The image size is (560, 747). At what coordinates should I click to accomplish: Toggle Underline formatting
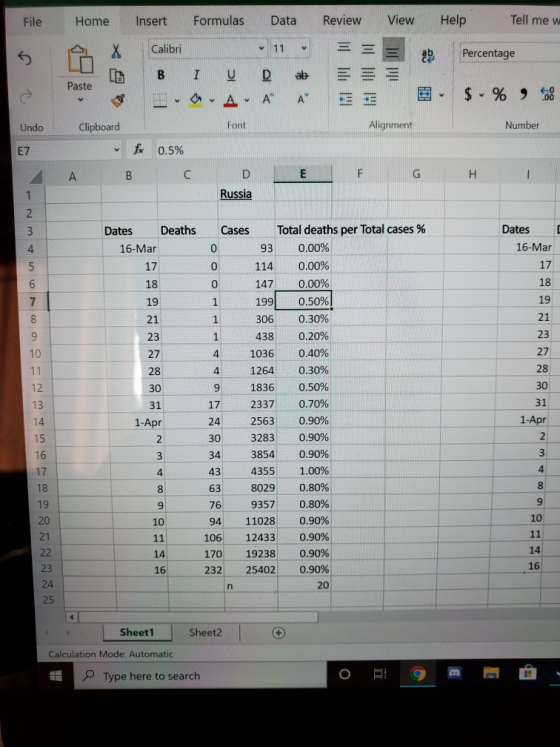(x=231, y=75)
